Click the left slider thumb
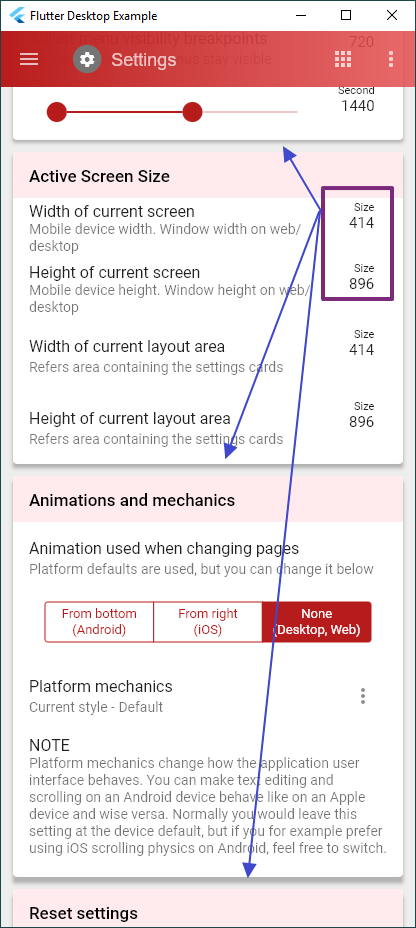Viewport: 416px width, 928px height. [x=57, y=112]
